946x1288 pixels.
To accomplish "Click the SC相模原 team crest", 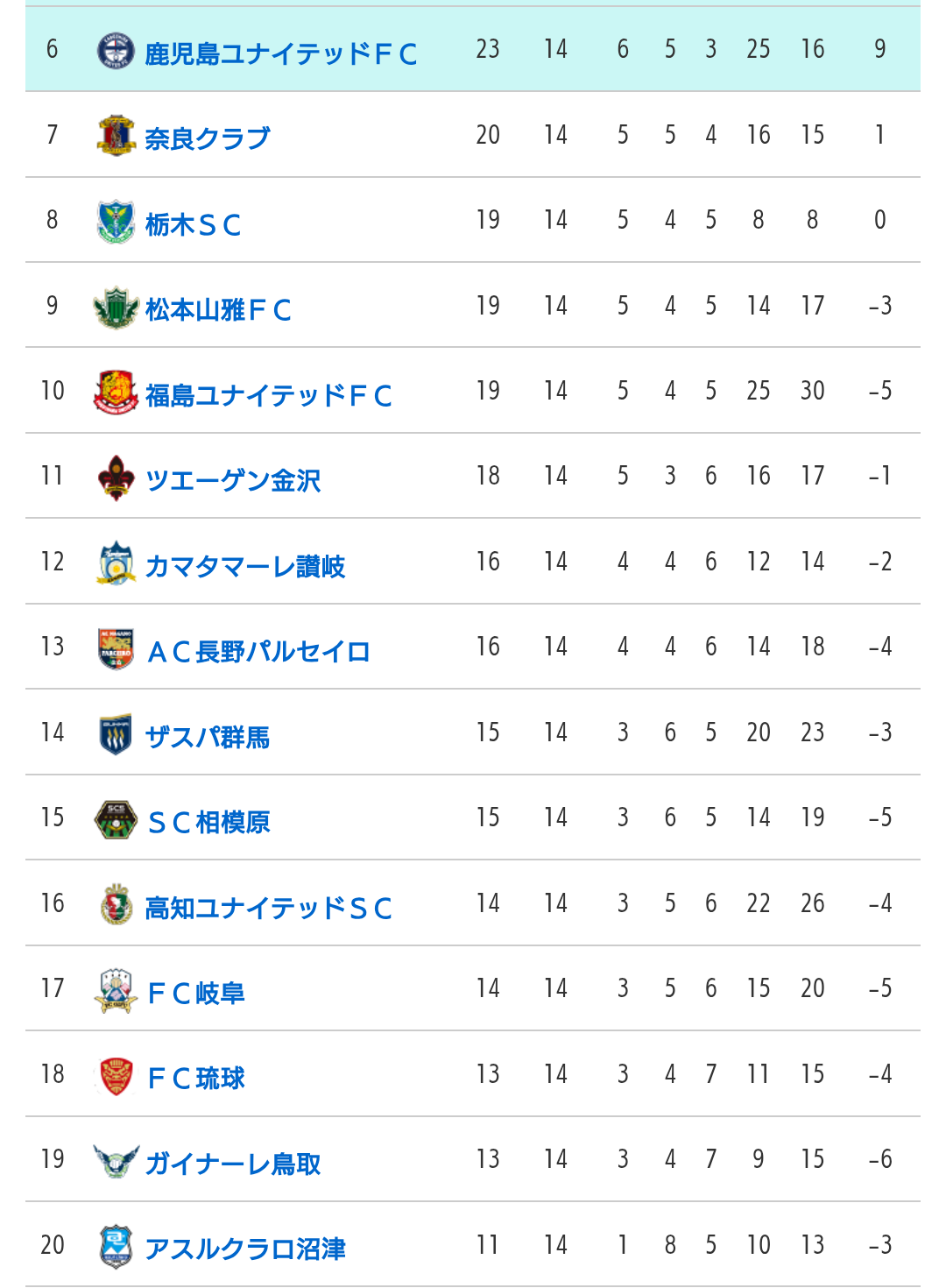I will coord(116,819).
